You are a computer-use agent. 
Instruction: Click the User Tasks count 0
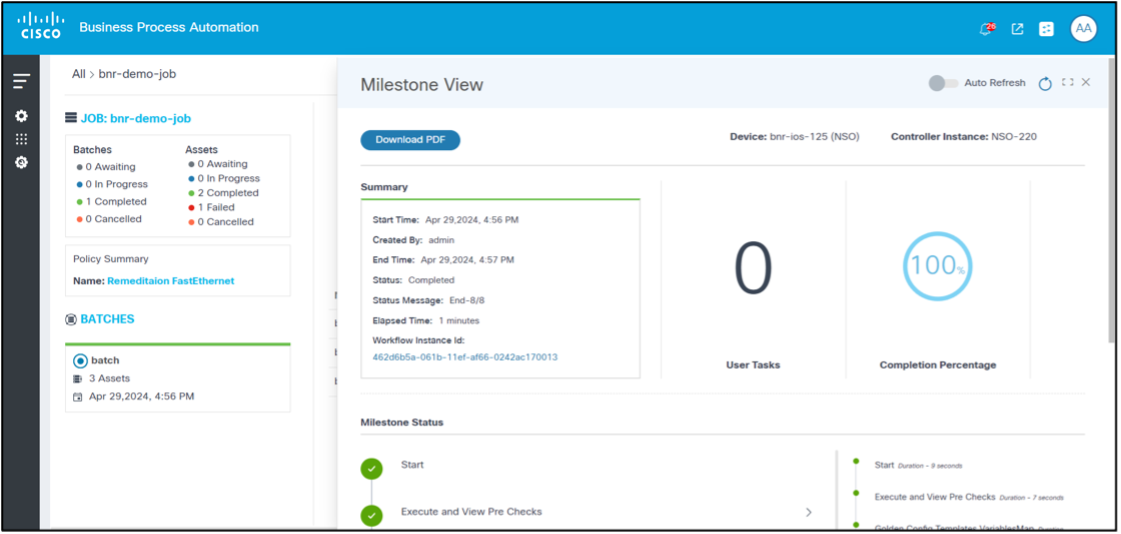pos(754,269)
